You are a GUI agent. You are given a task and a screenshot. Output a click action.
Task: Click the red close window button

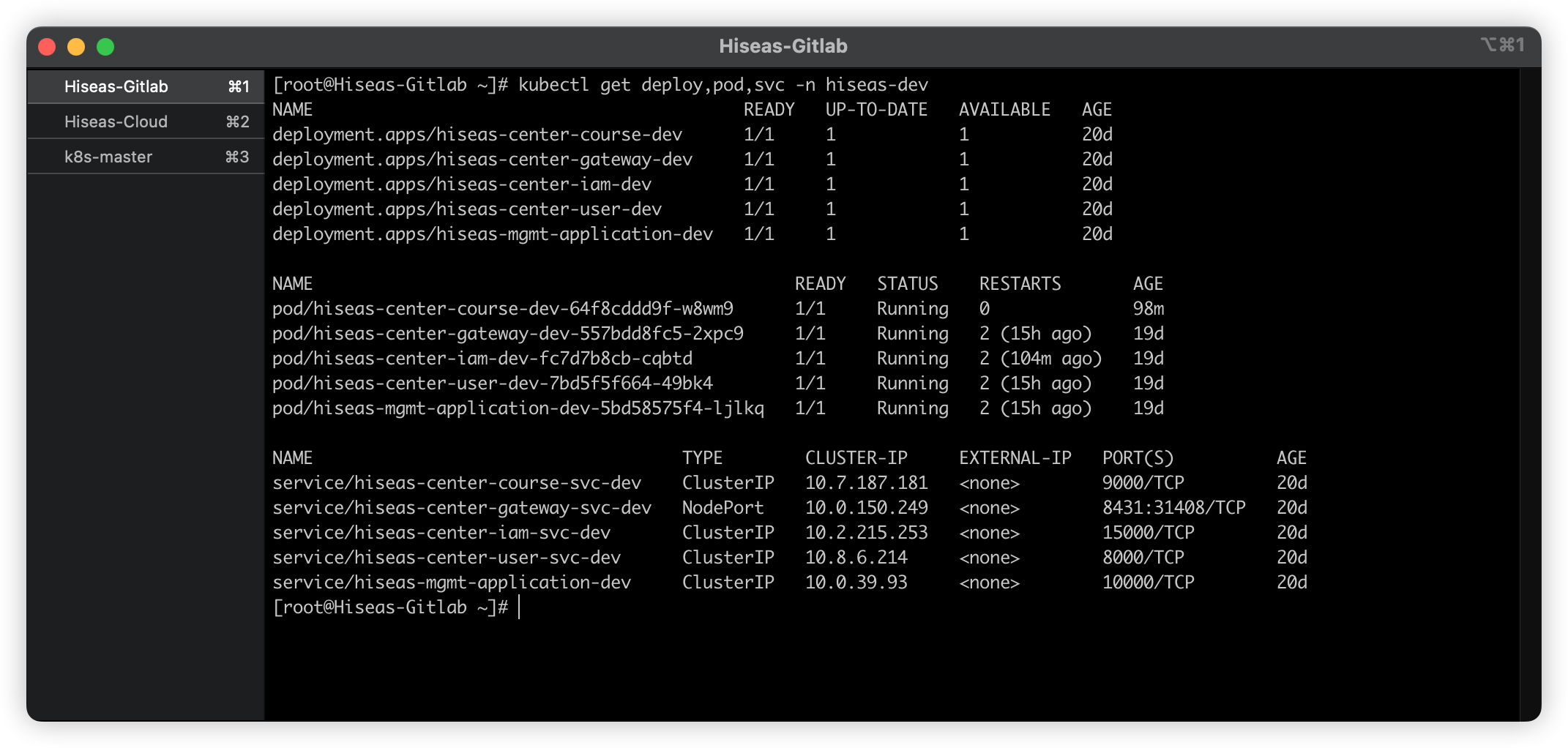[47, 47]
